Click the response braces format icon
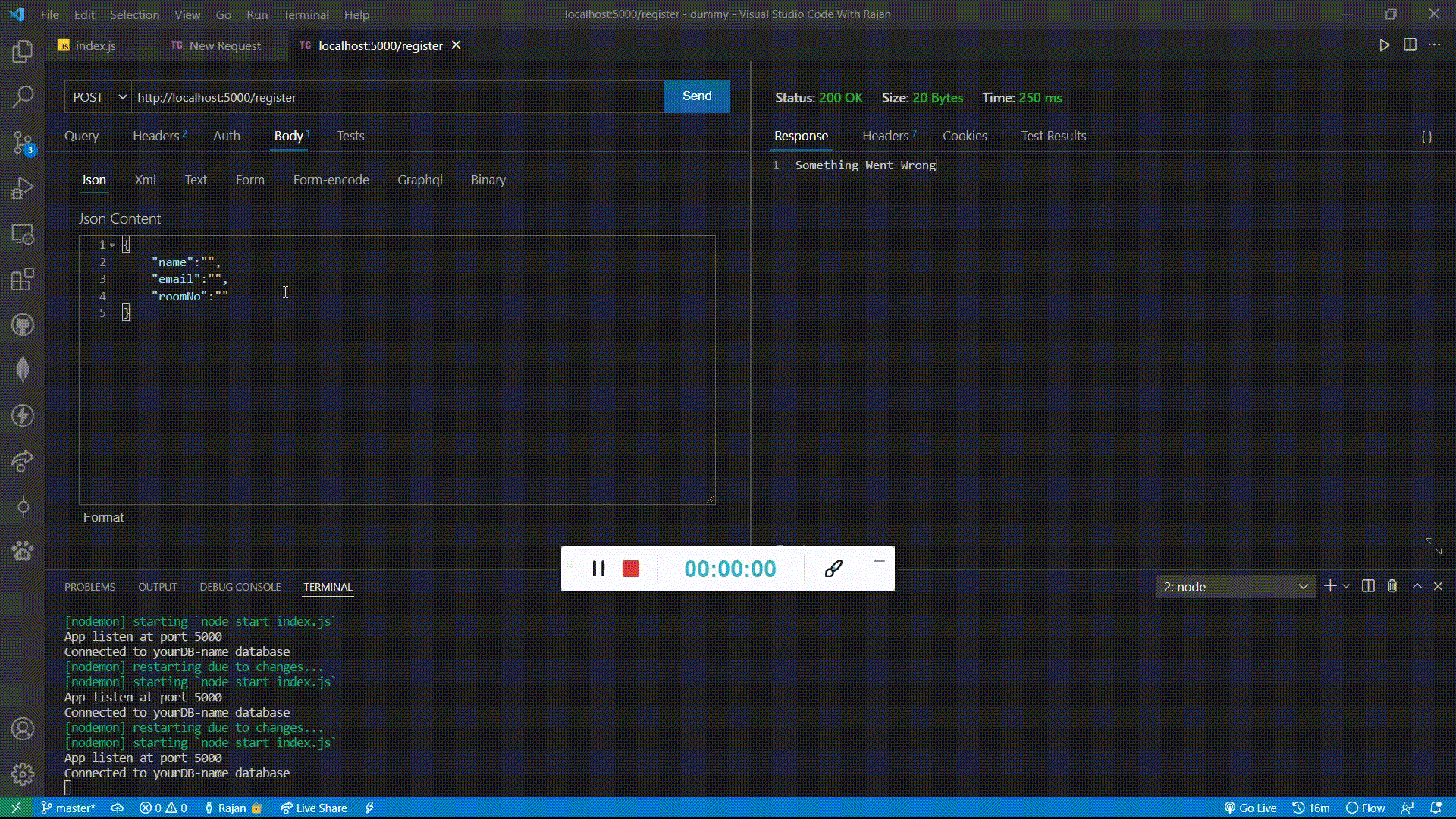The width and height of the screenshot is (1456, 819). pos(1426,136)
